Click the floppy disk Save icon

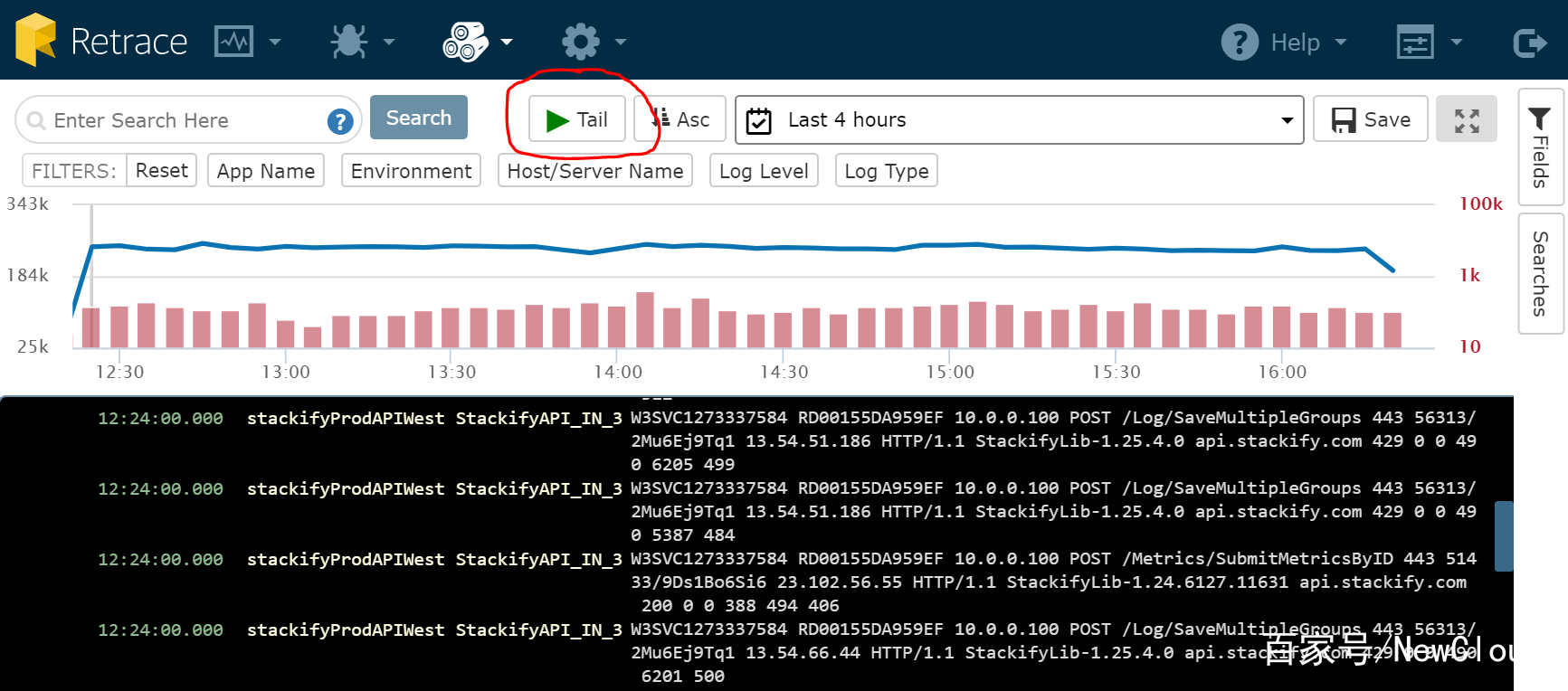click(1345, 120)
